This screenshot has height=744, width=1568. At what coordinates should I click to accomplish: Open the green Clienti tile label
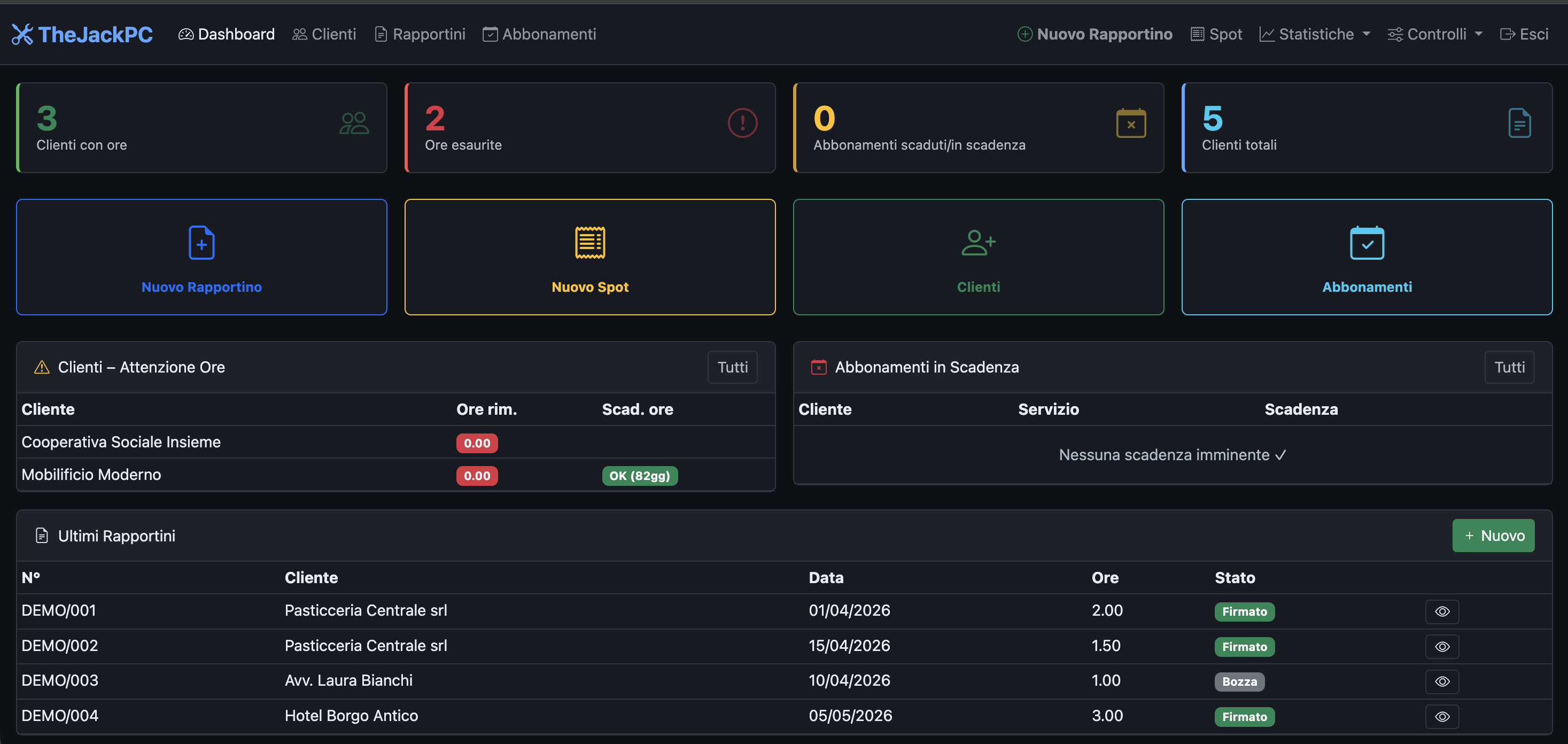[x=978, y=287]
